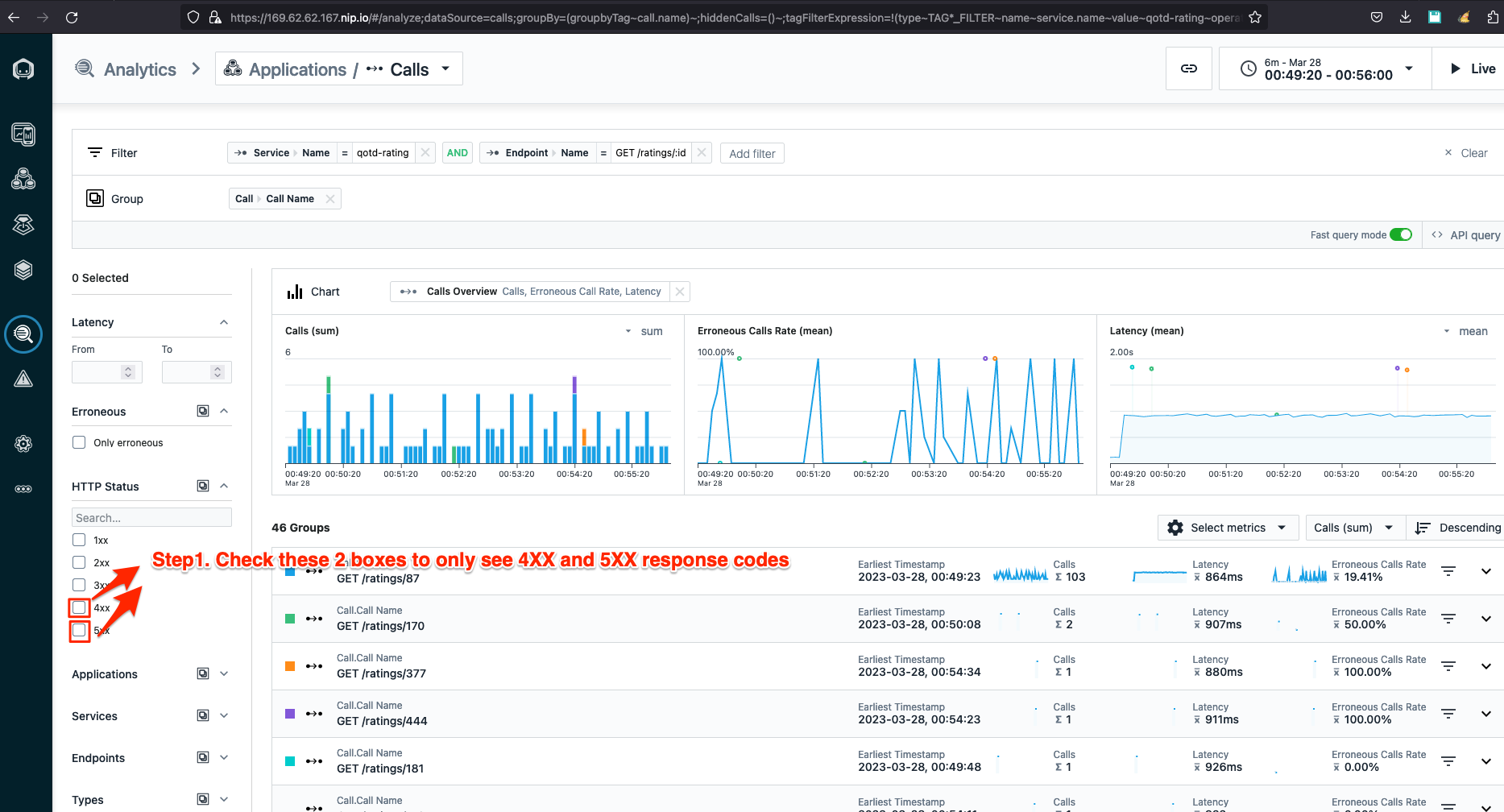Remove the Calls Overview chart chip

pos(680,292)
